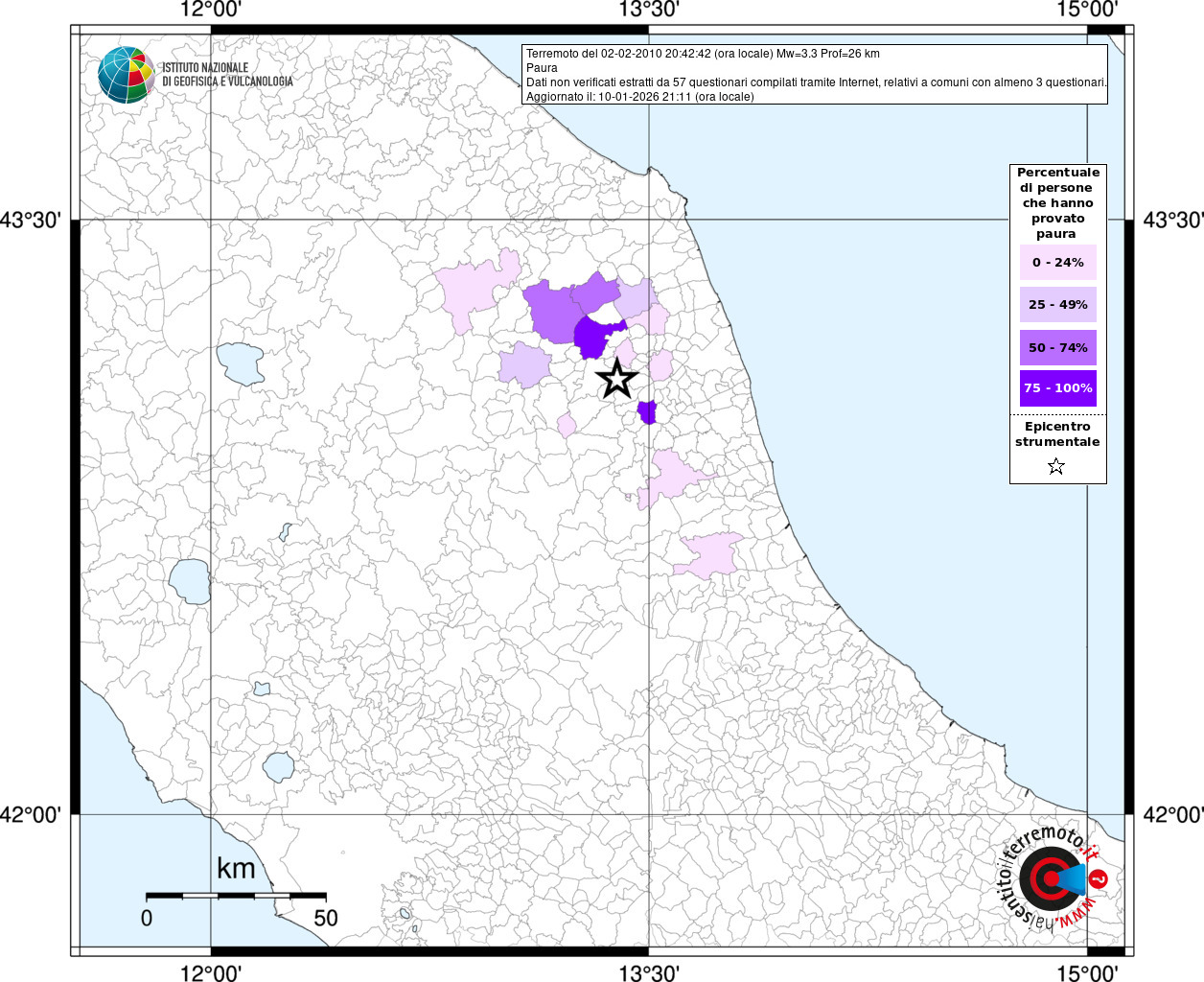The width and height of the screenshot is (1204, 982).
Task: Click the INGV globe logo
Action: tap(127, 75)
